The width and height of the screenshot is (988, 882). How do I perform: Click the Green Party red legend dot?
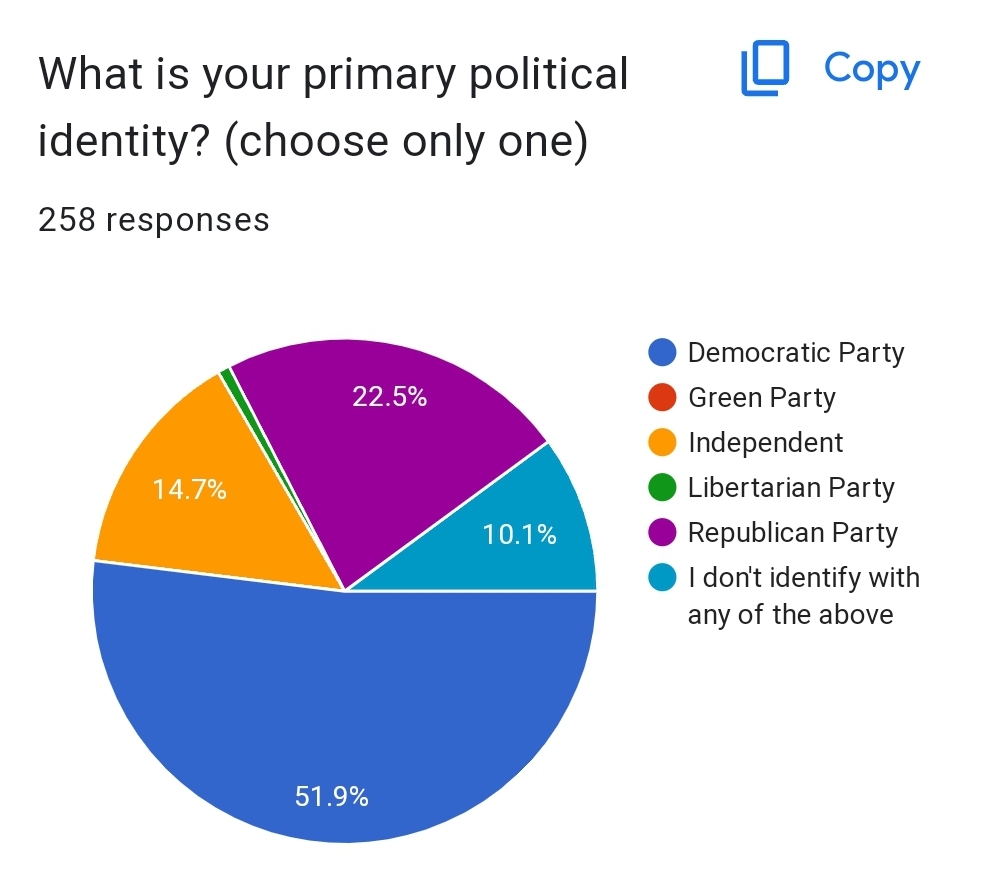click(663, 398)
